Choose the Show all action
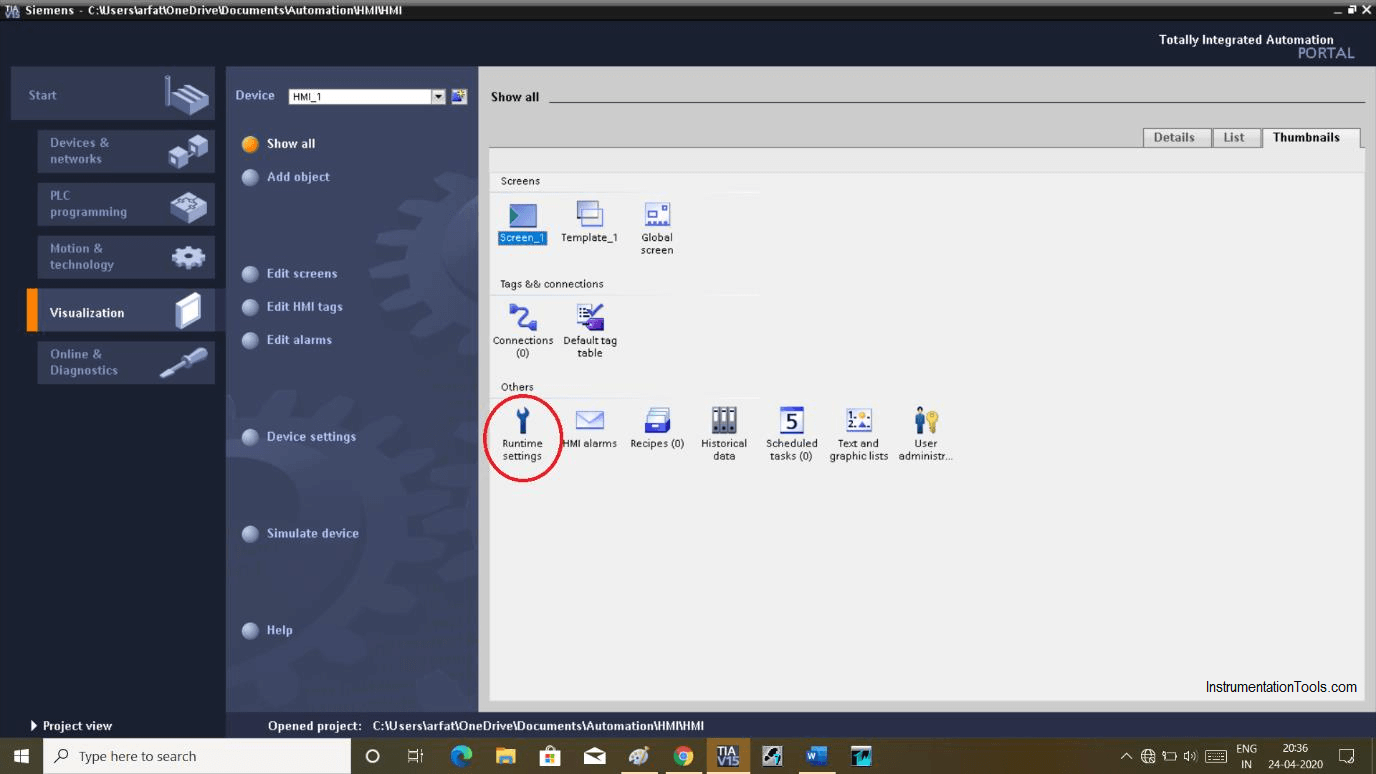1376x774 pixels. coord(279,144)
